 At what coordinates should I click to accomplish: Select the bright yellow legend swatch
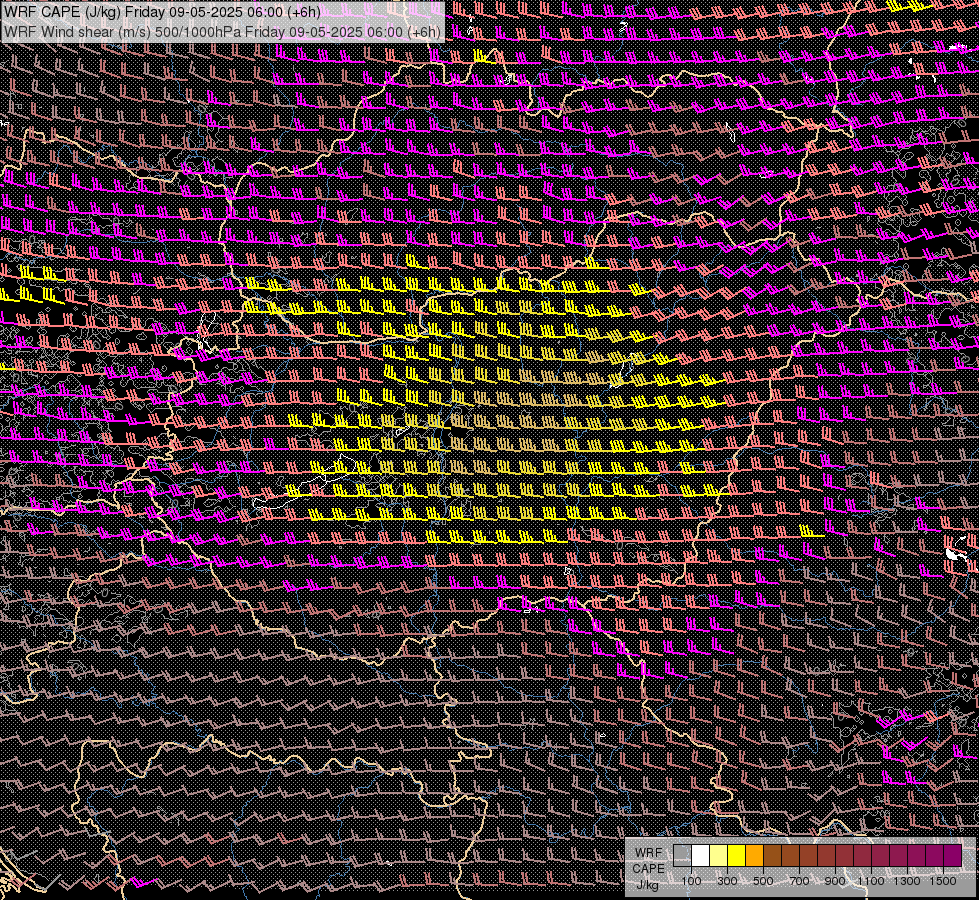tap(737, 856)
